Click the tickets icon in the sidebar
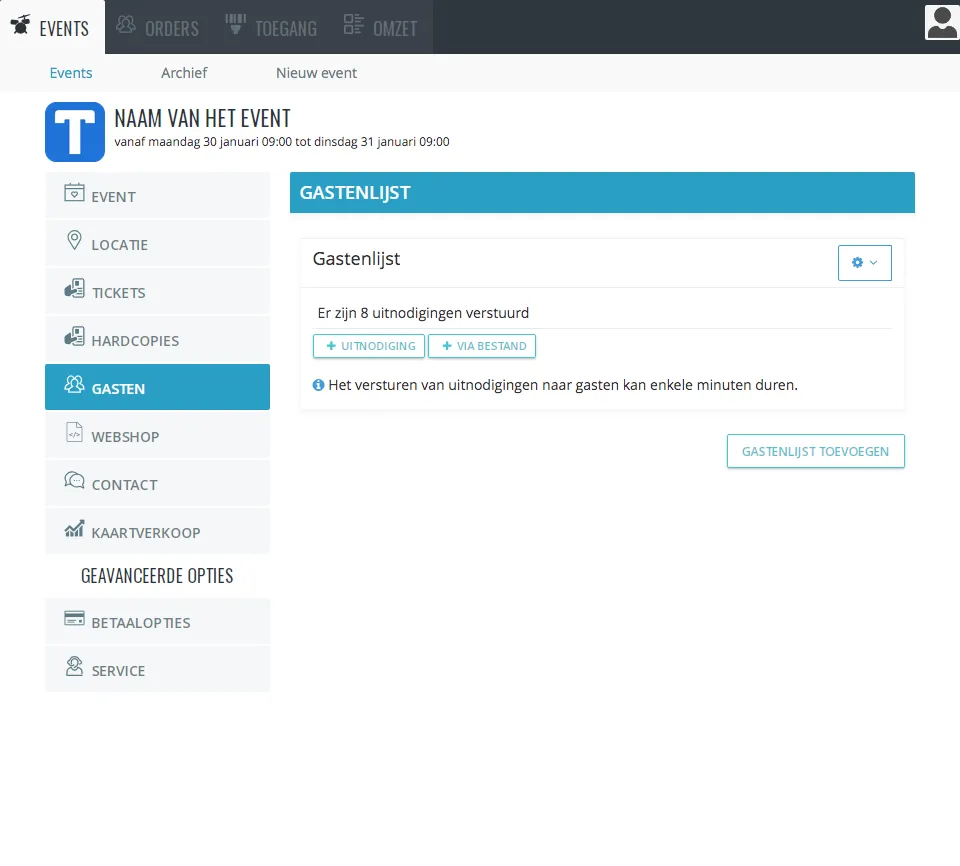 (75, 288)
